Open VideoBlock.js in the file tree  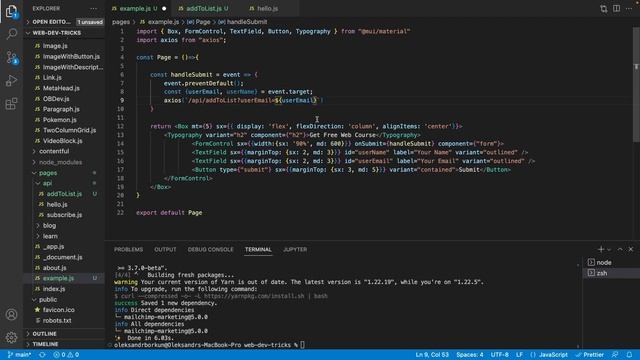pos(64,141)
